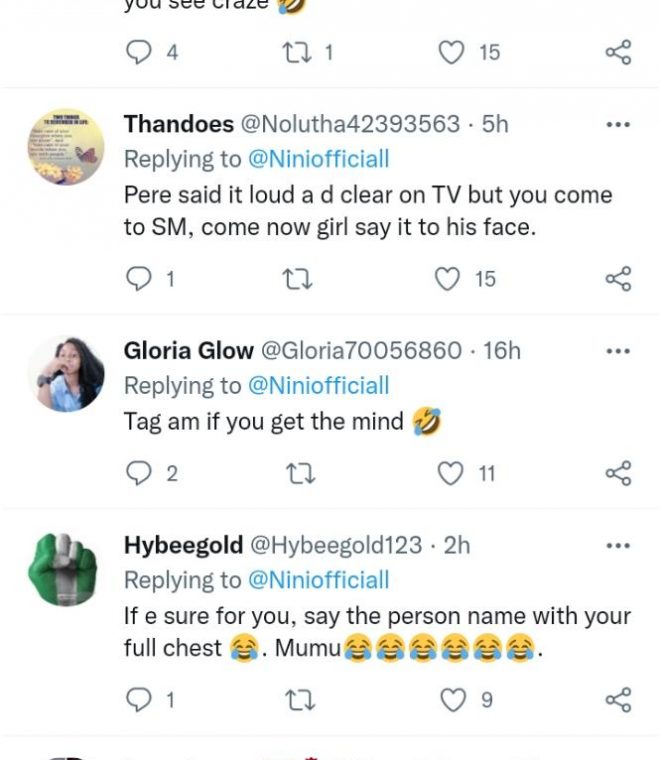Open more options on Thandoes' tweet

pos(619,125)
